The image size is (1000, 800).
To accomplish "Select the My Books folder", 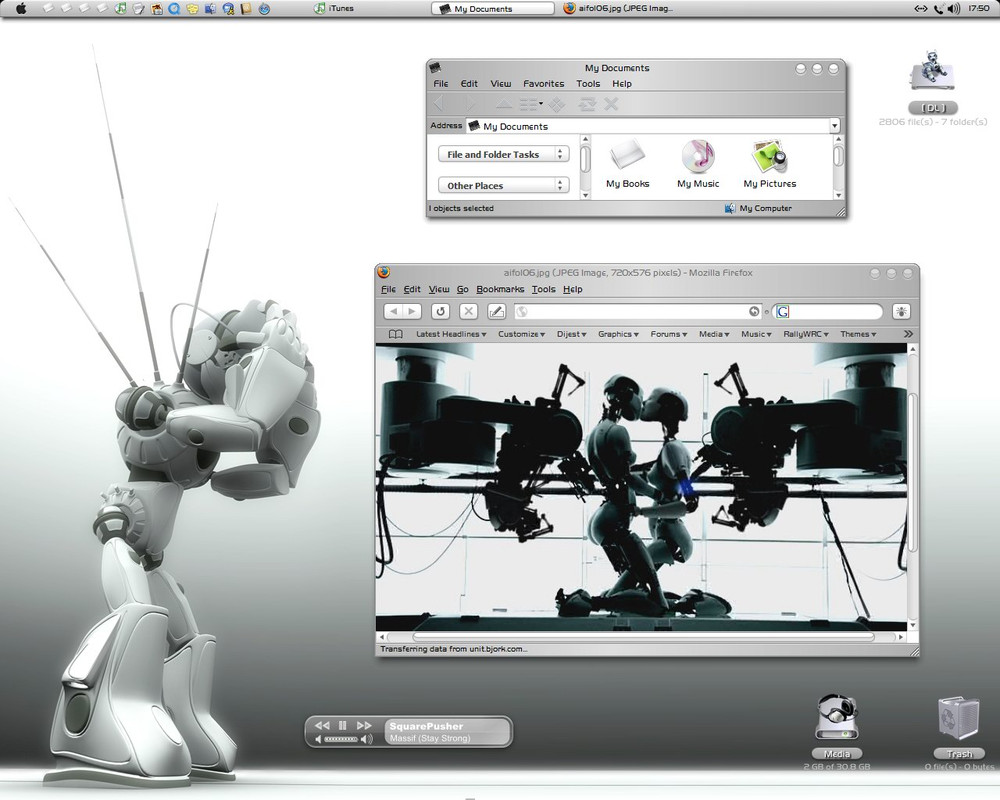I will click(x=628, y=164).
